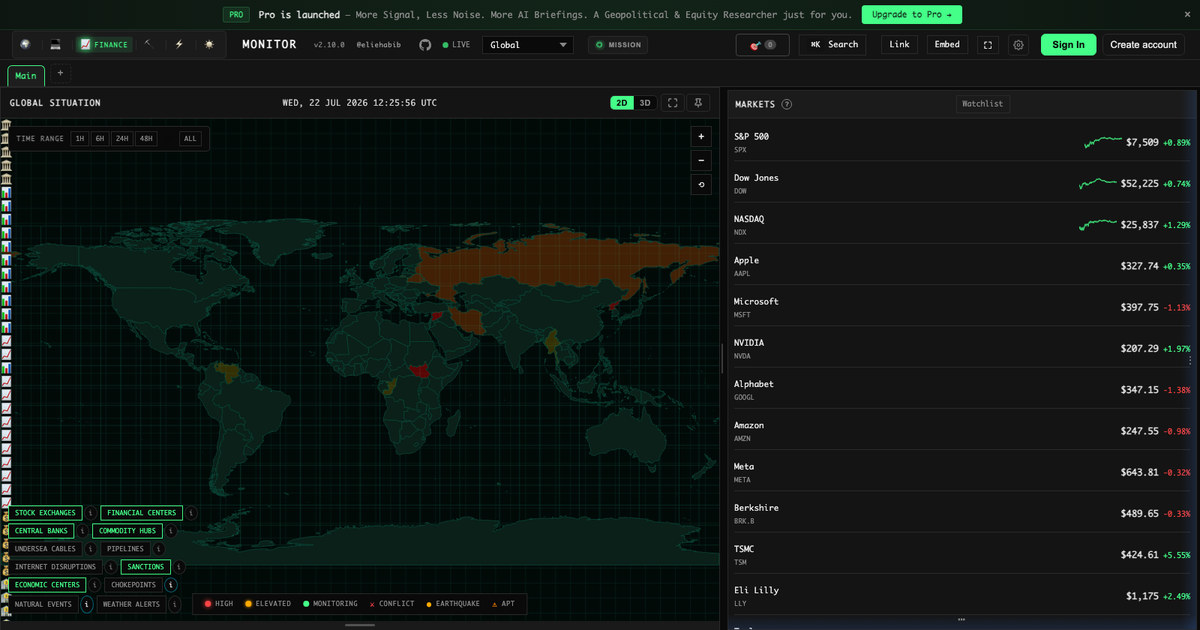Zoom in on the map
Screen dimensions: 1200x630
click(701, 136)
